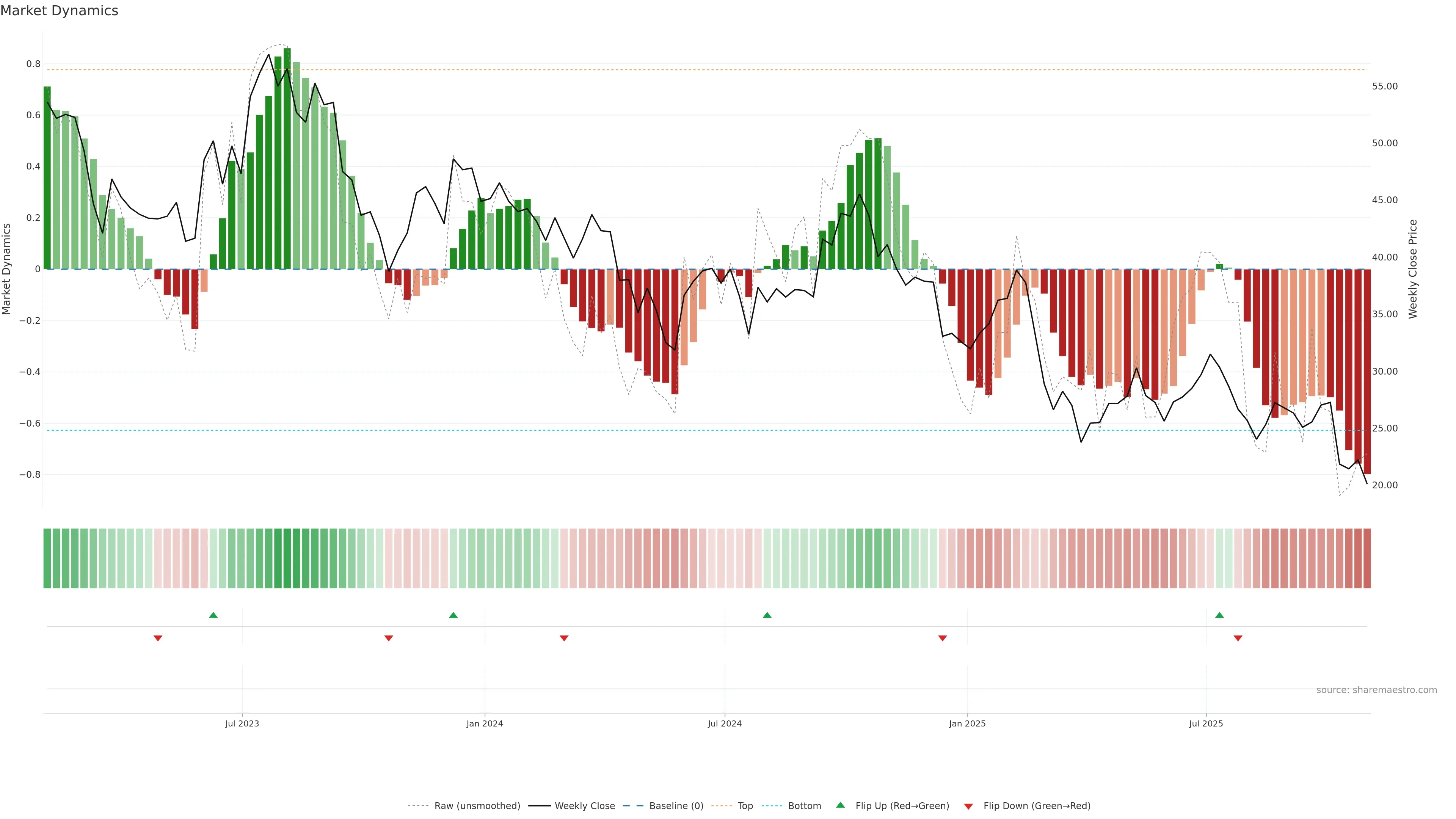Click the Jul 2023 axis label
The height and width of the screenshot is (819, 1456).
[242, 723]
